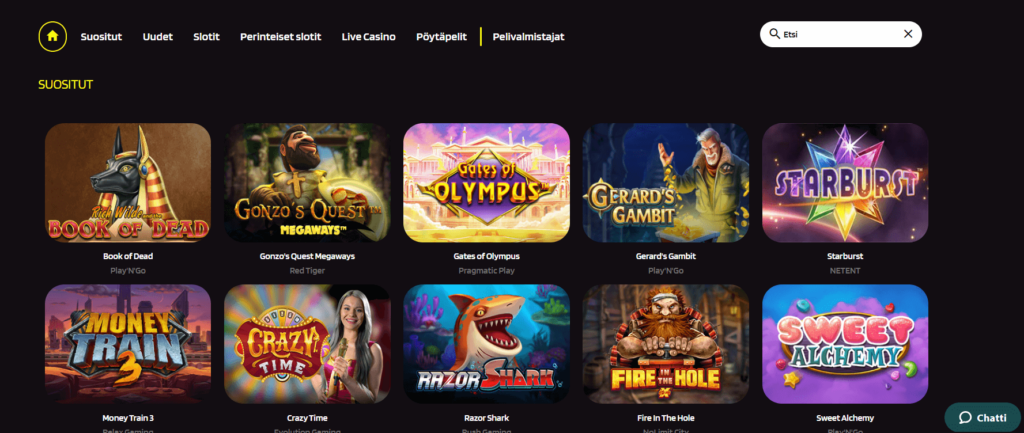Select the Slotit menu item
The width and height of the screenshot is (1024, 433).
pyautogui.click(x=206, y=37)
